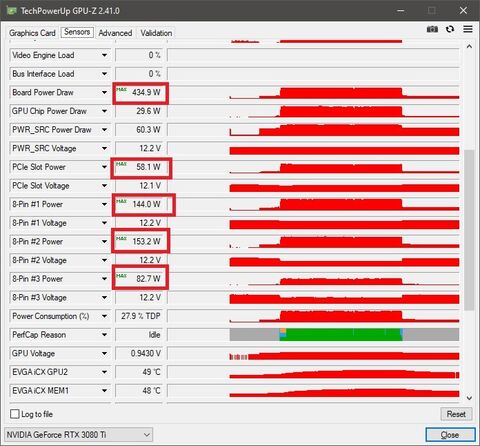480x446 pixels.
Task: Open the Advanced tab
Action: (115, 33)
